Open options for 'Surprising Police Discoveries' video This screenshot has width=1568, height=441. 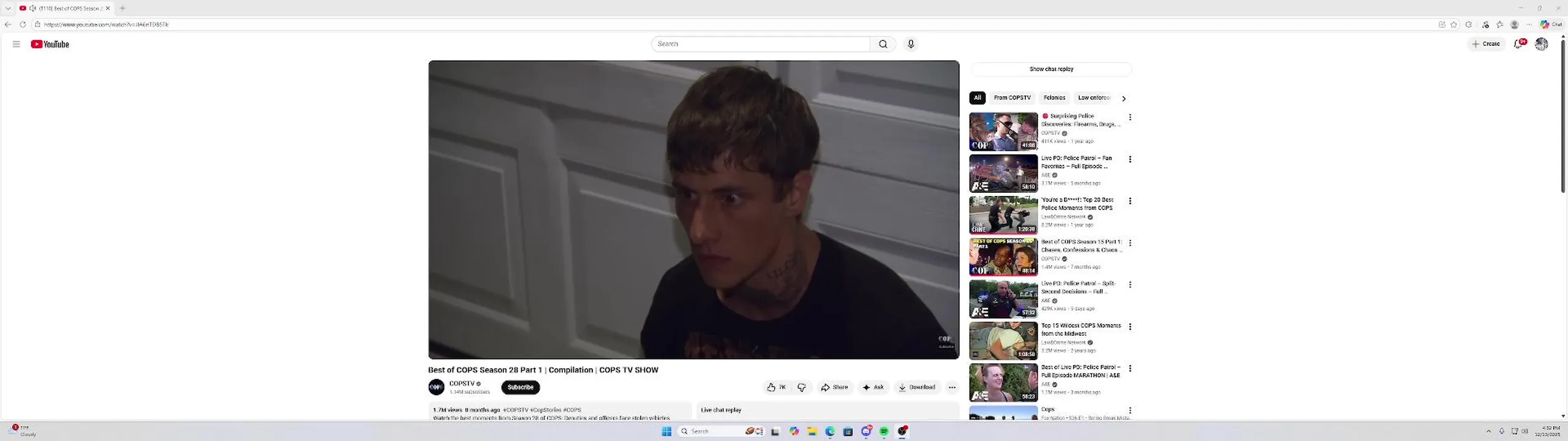tap(1130, 117)
